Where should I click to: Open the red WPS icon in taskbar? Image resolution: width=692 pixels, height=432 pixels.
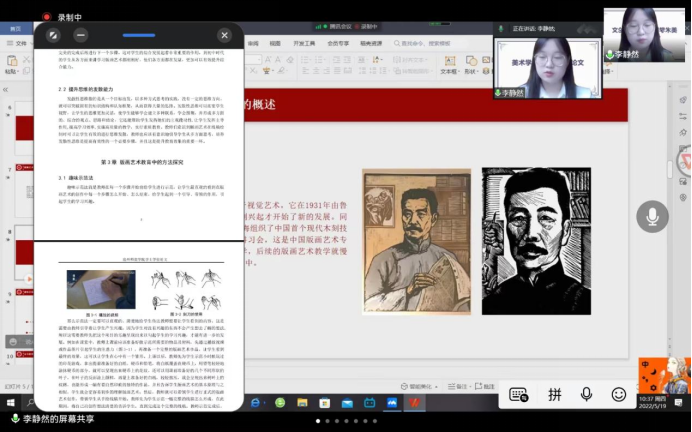(414, 402)
